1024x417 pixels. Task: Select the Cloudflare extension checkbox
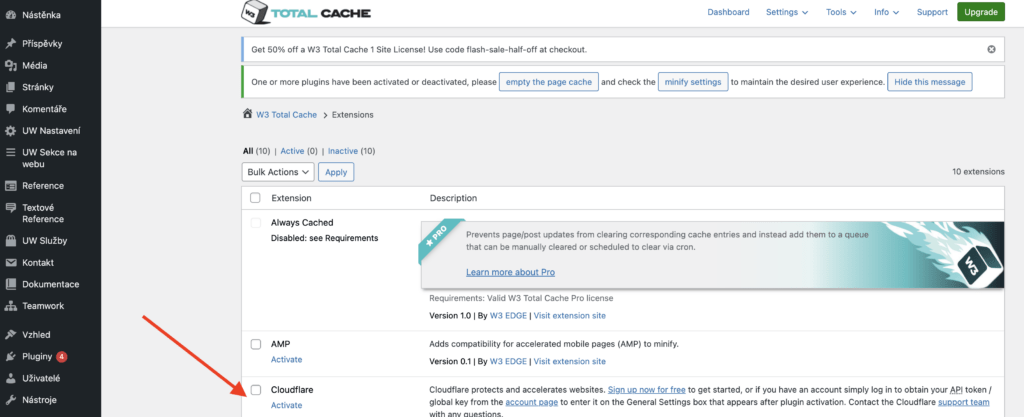(x=256, y=390)
